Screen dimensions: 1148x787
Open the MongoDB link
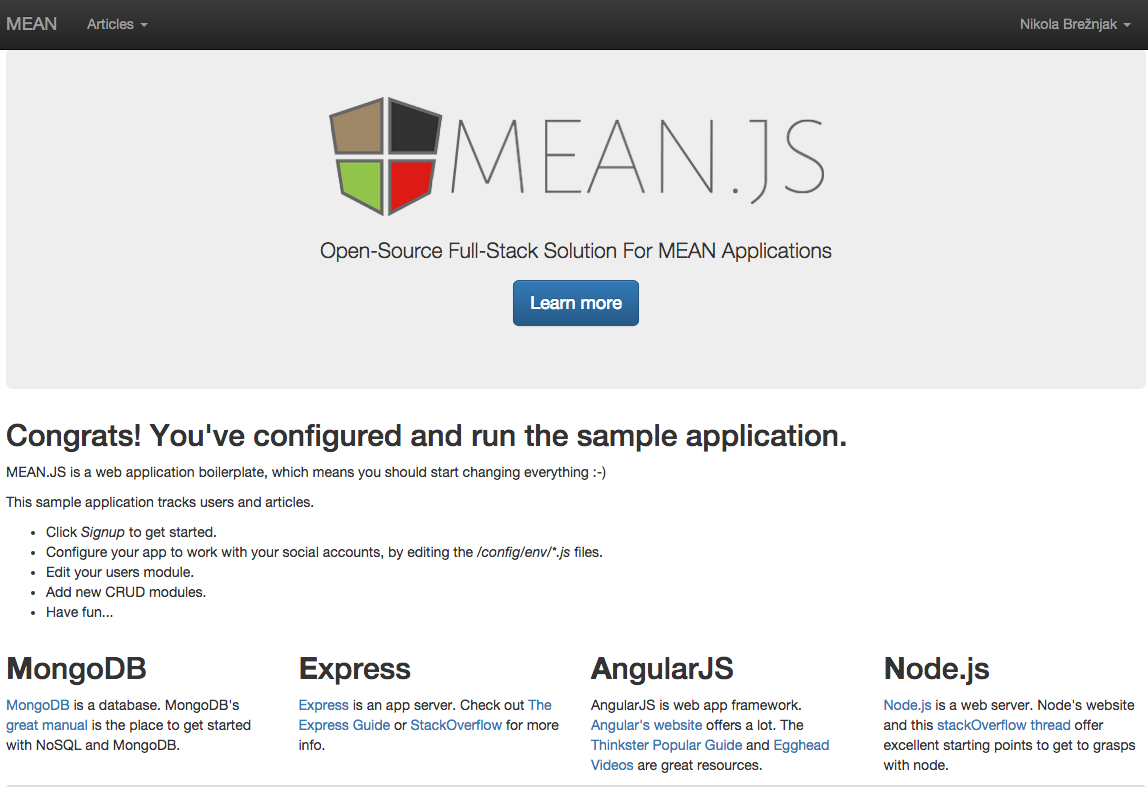[x=38, y=705]
